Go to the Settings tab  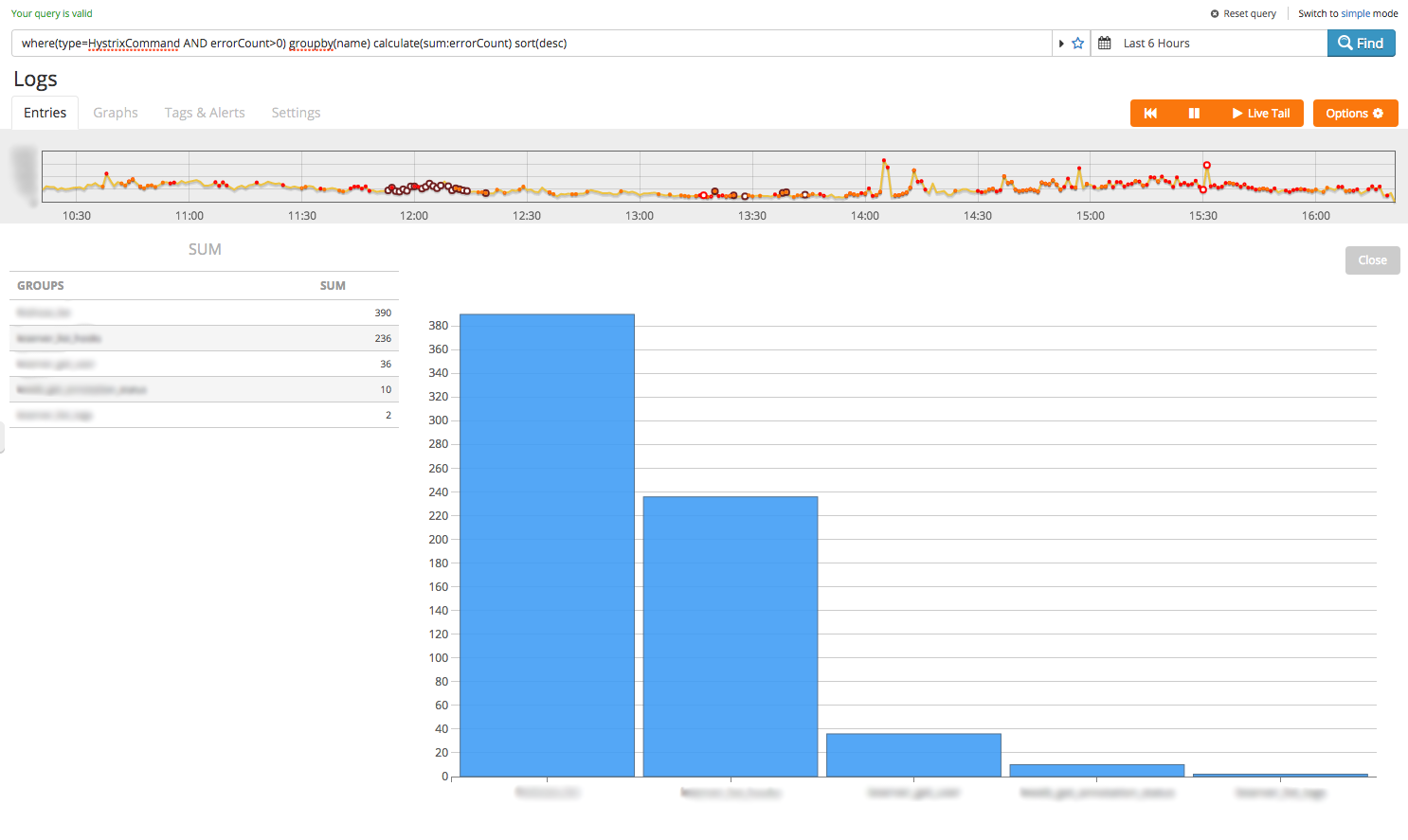[296, 113]
